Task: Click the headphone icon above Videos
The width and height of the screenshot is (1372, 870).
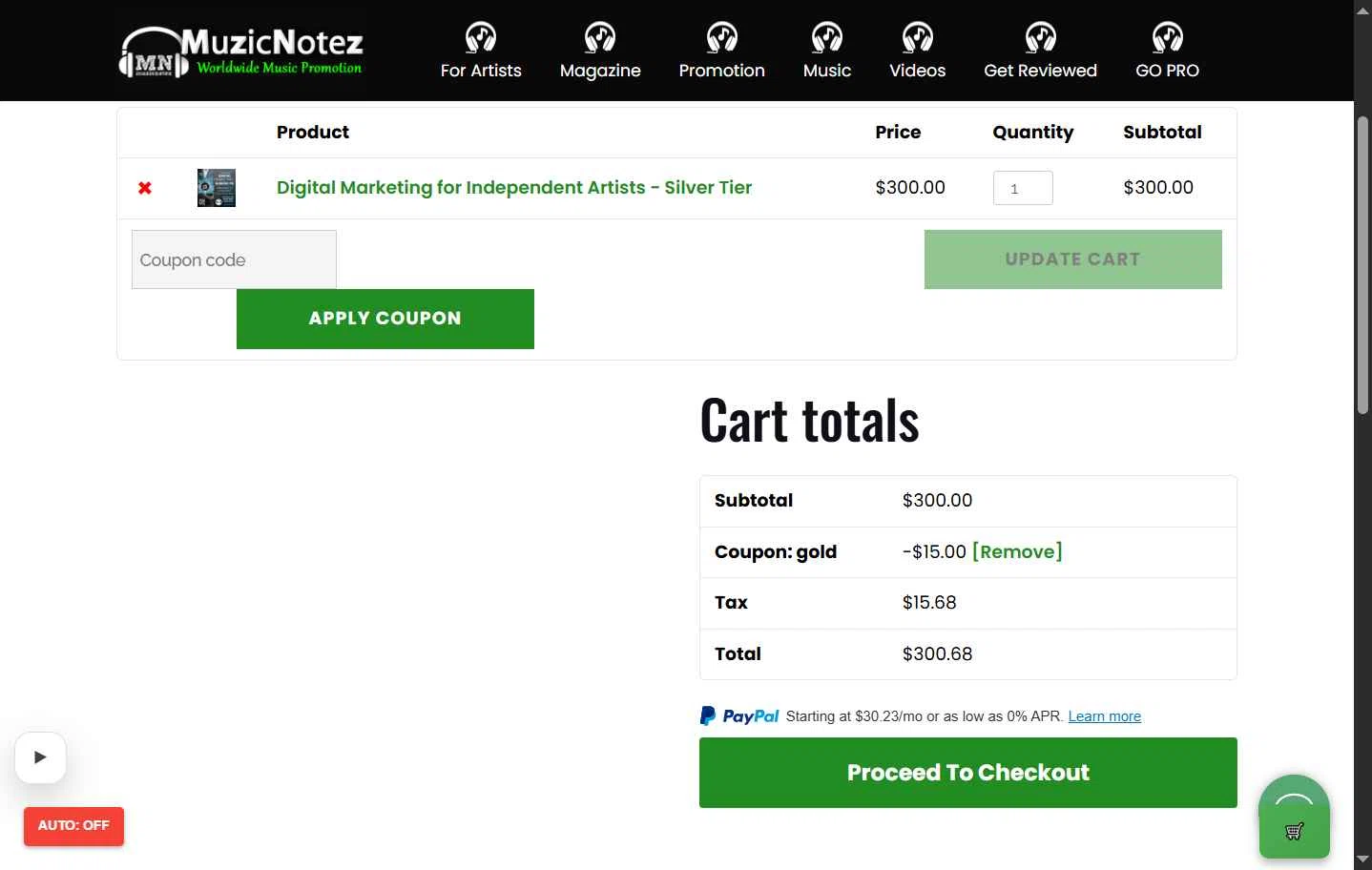Action: pos(918,37)
